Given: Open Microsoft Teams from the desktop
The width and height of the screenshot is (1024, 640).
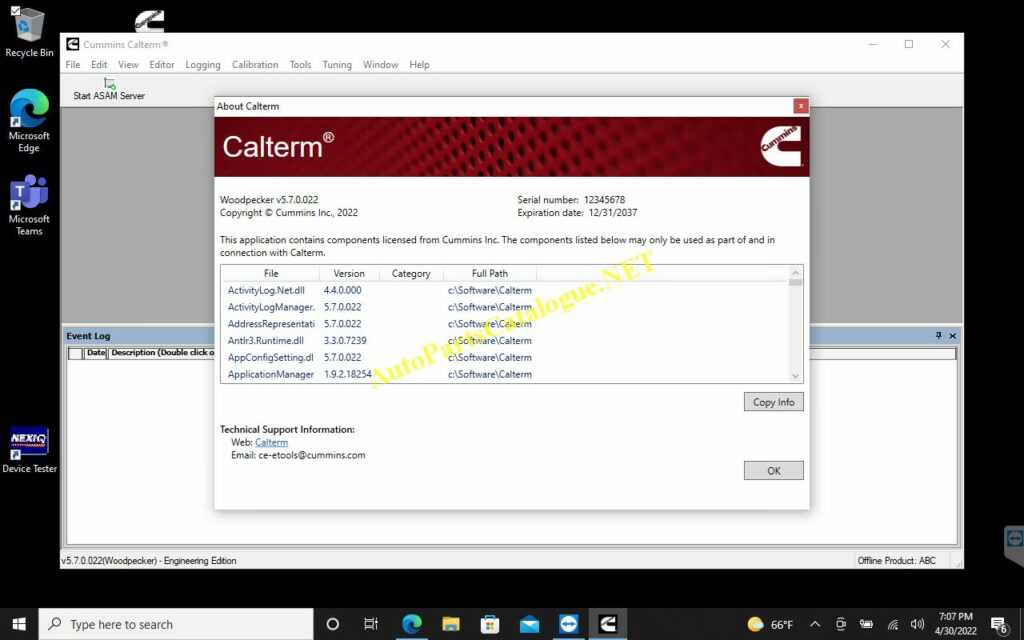Looking at the screenshot, I should [x=29, y=195].
